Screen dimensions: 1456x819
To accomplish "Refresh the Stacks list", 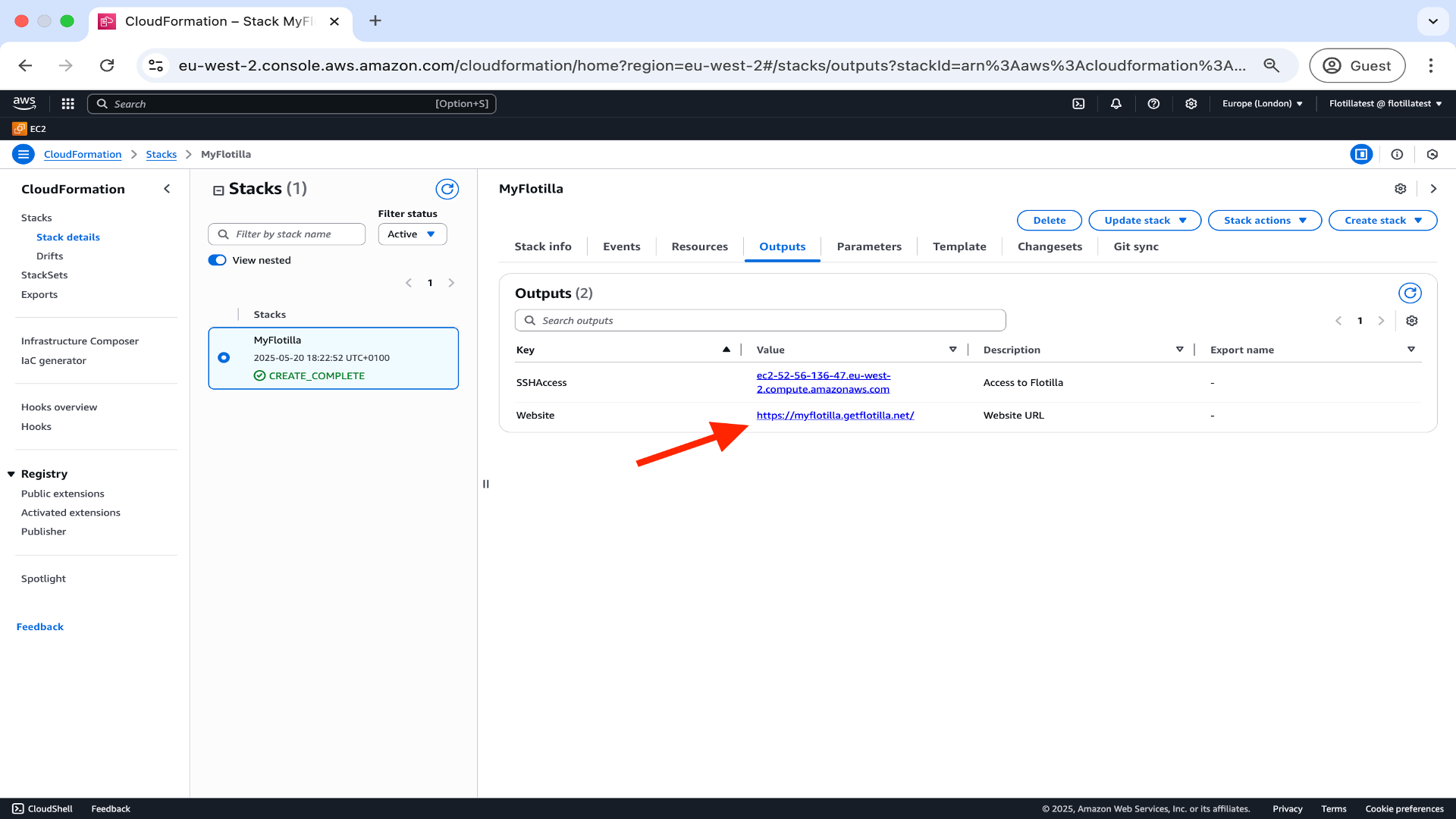I will tap(447, 189).
